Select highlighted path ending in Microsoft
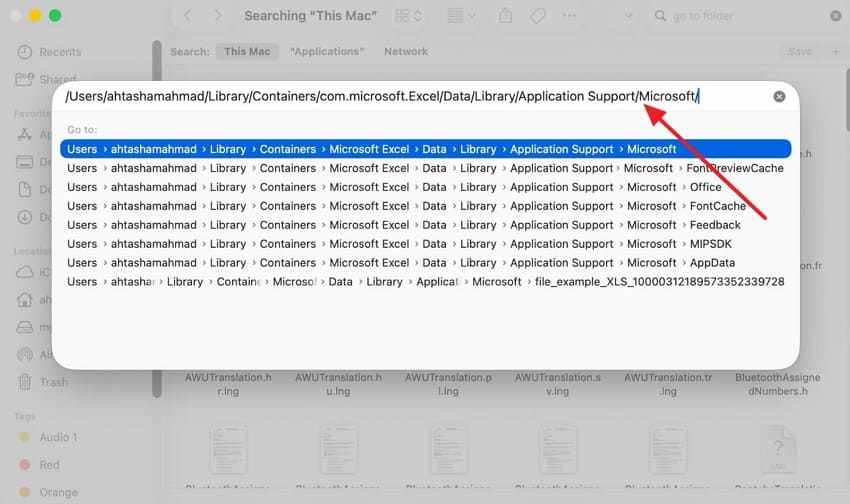 426,149
